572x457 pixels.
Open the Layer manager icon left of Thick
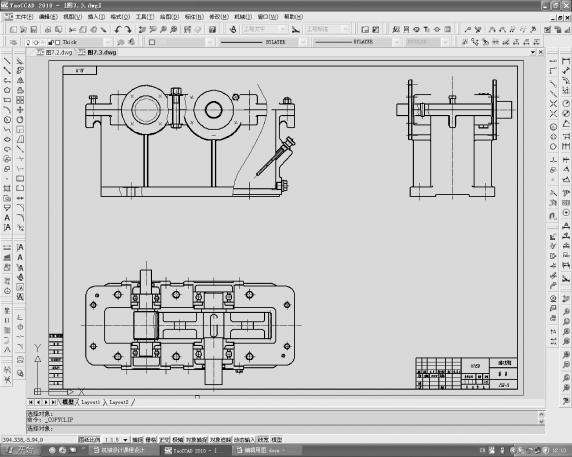point(13,42)
